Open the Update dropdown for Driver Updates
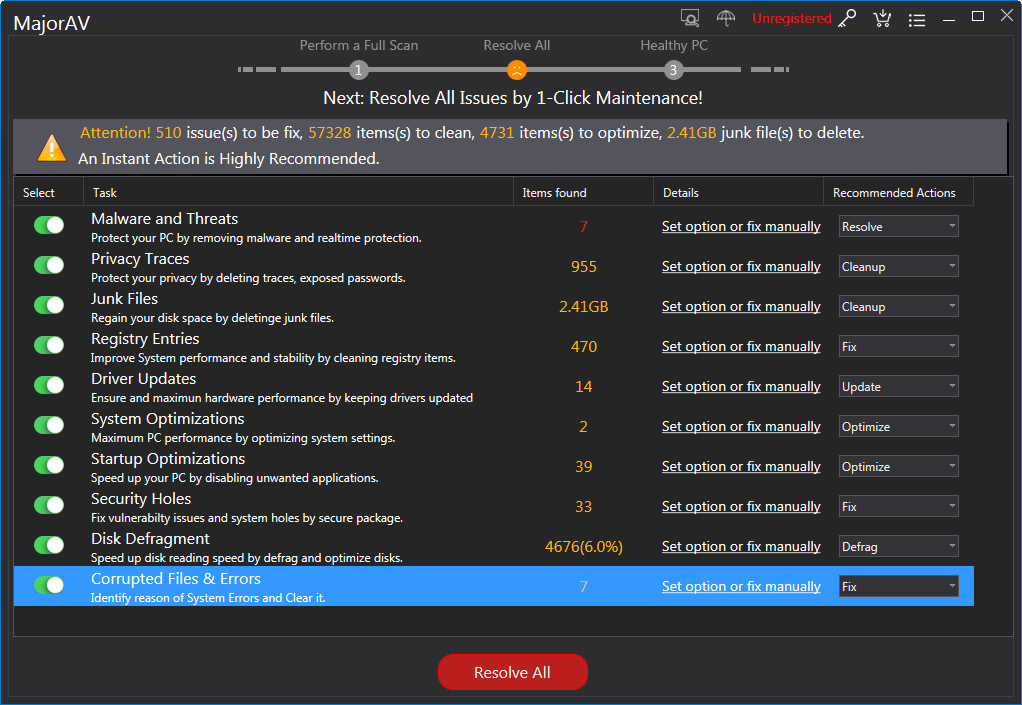Viewport: 1022px width, 705px height. (898, 387)
